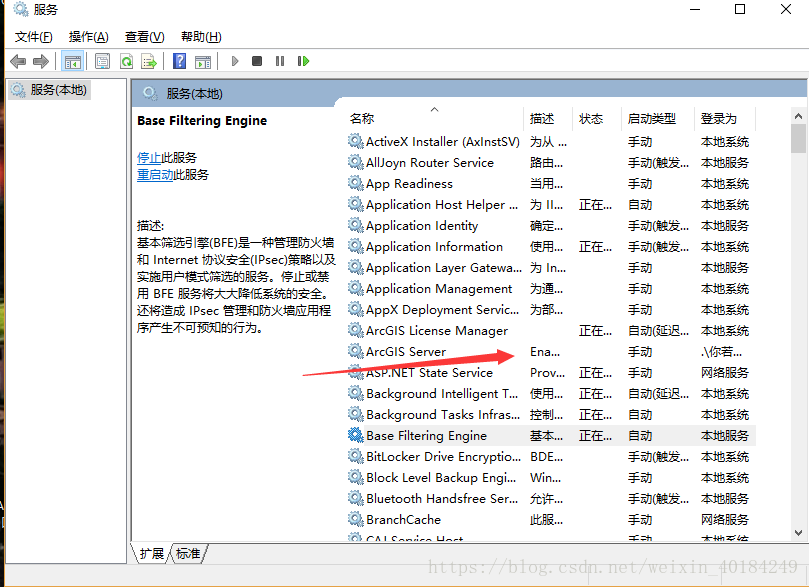Click the gear icon of Application Identity
The width and height of the screenshot is (809, 587).
point(355,225)
